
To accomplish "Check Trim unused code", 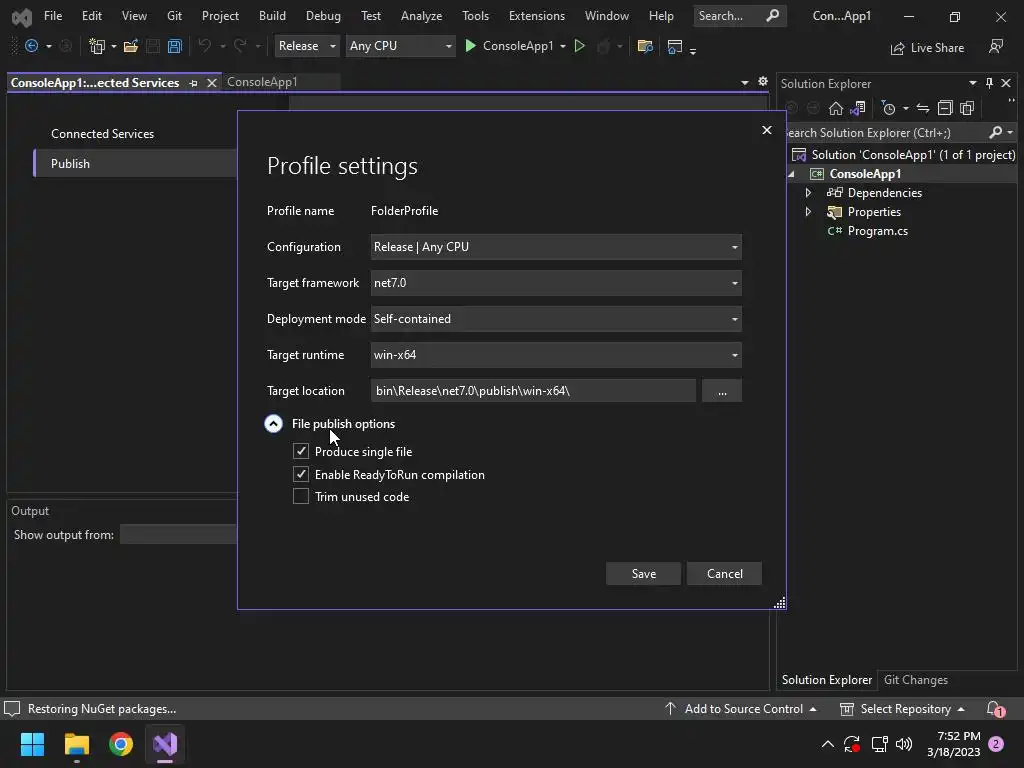I will 300,496.
